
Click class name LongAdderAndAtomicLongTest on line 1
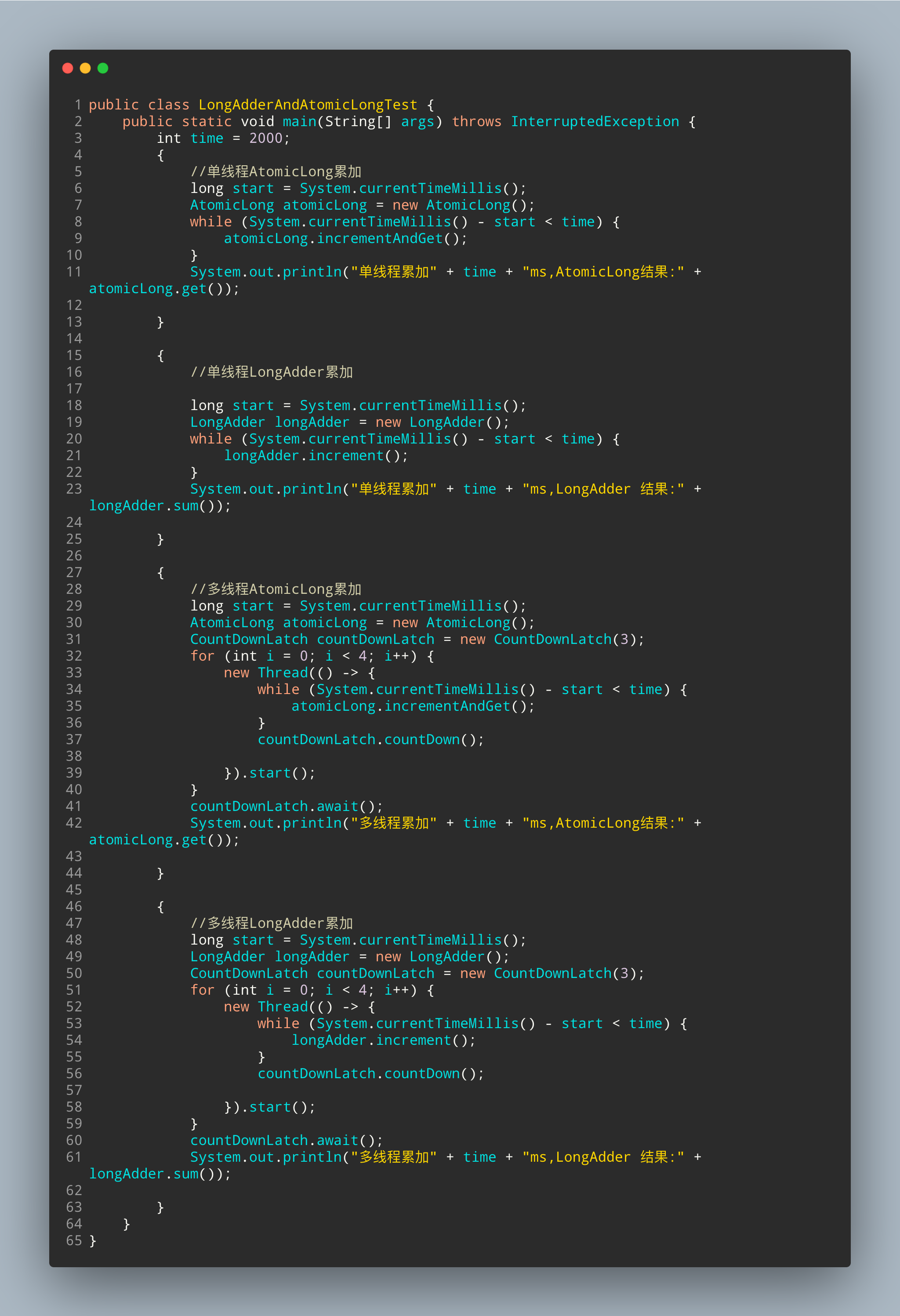(x=307, y=105)
